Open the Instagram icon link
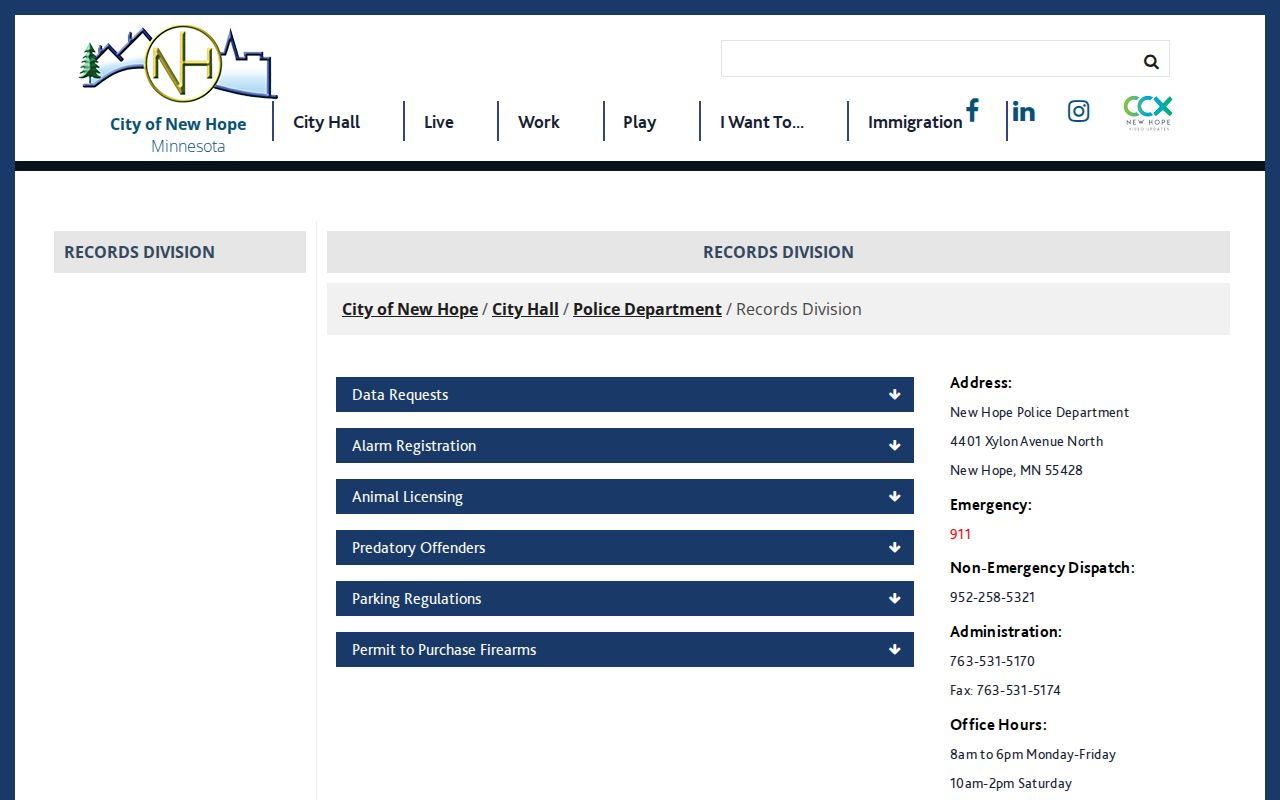1280x800 pixels. (x=1078, y=111)
